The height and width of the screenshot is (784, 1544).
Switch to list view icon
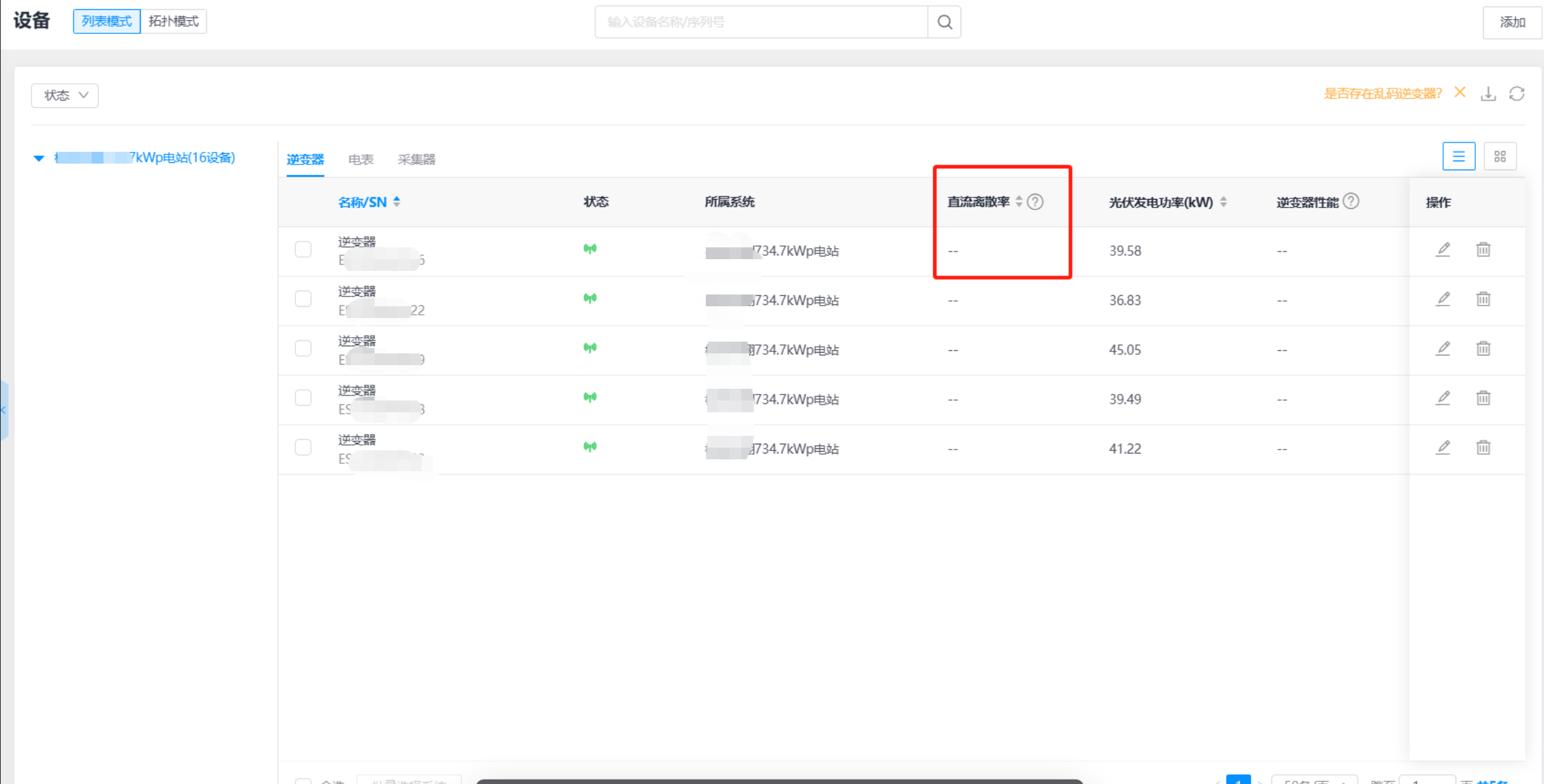pos(1458,156)
